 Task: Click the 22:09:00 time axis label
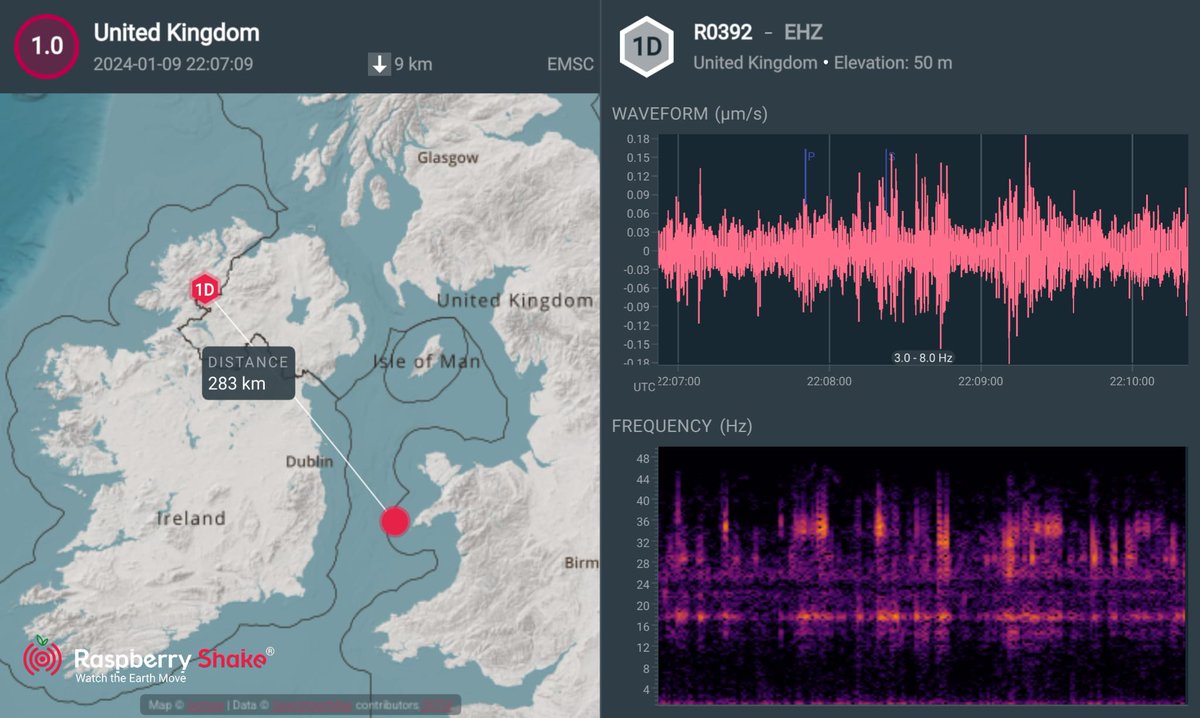[981, 381]
